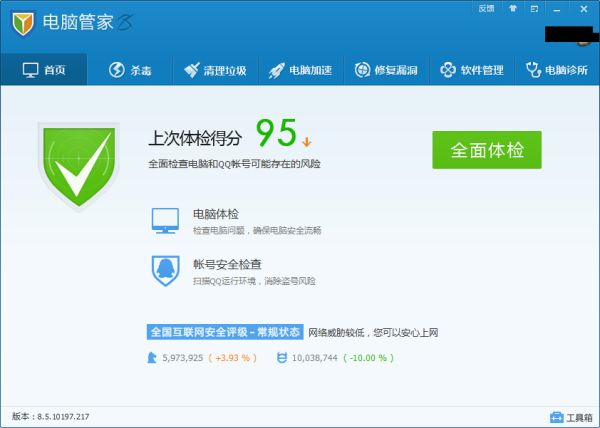Switch to the 杀毒 antivirus tab

(130, 70)
